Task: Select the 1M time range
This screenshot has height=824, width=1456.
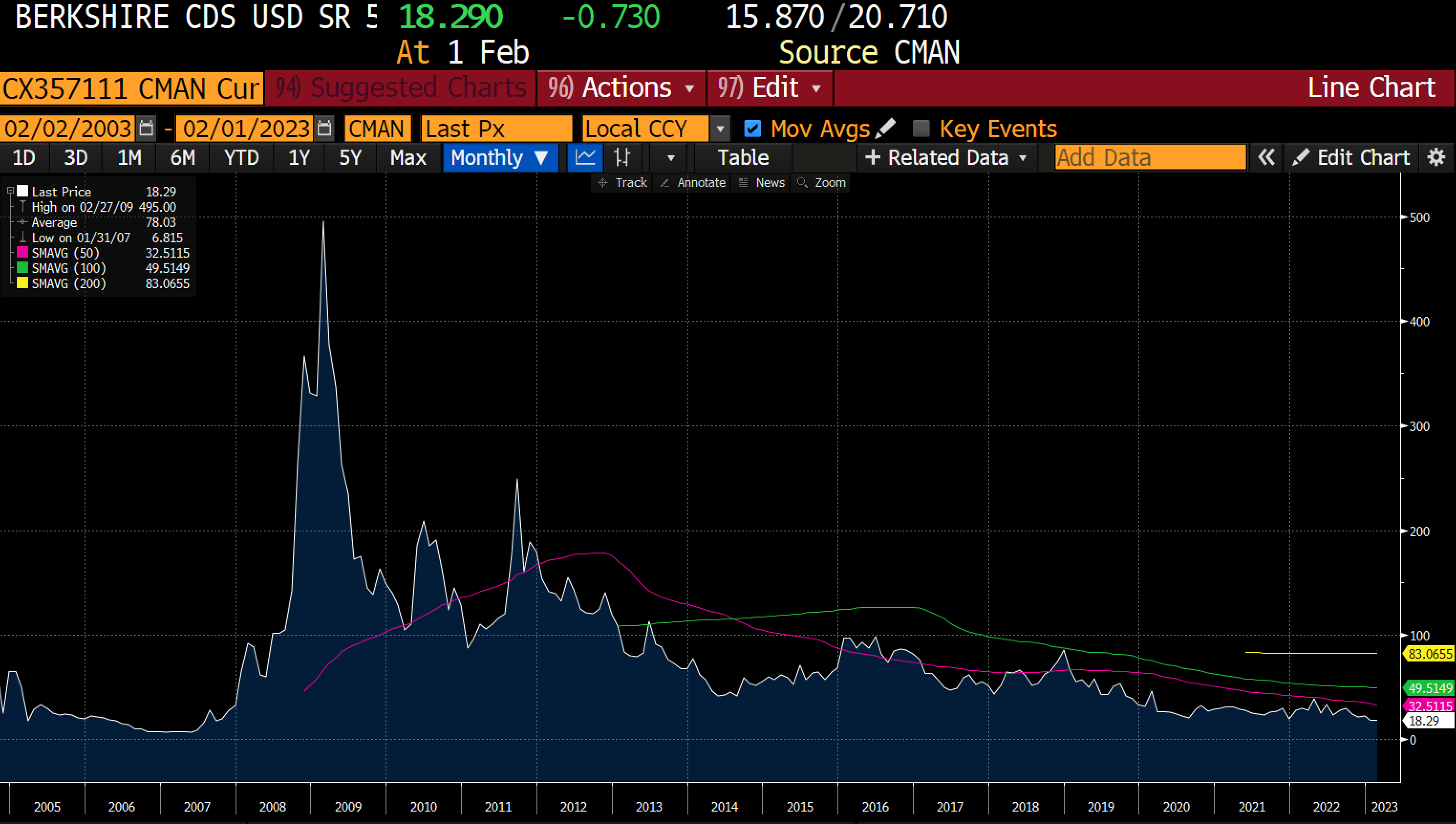Action: coord(129,157)
